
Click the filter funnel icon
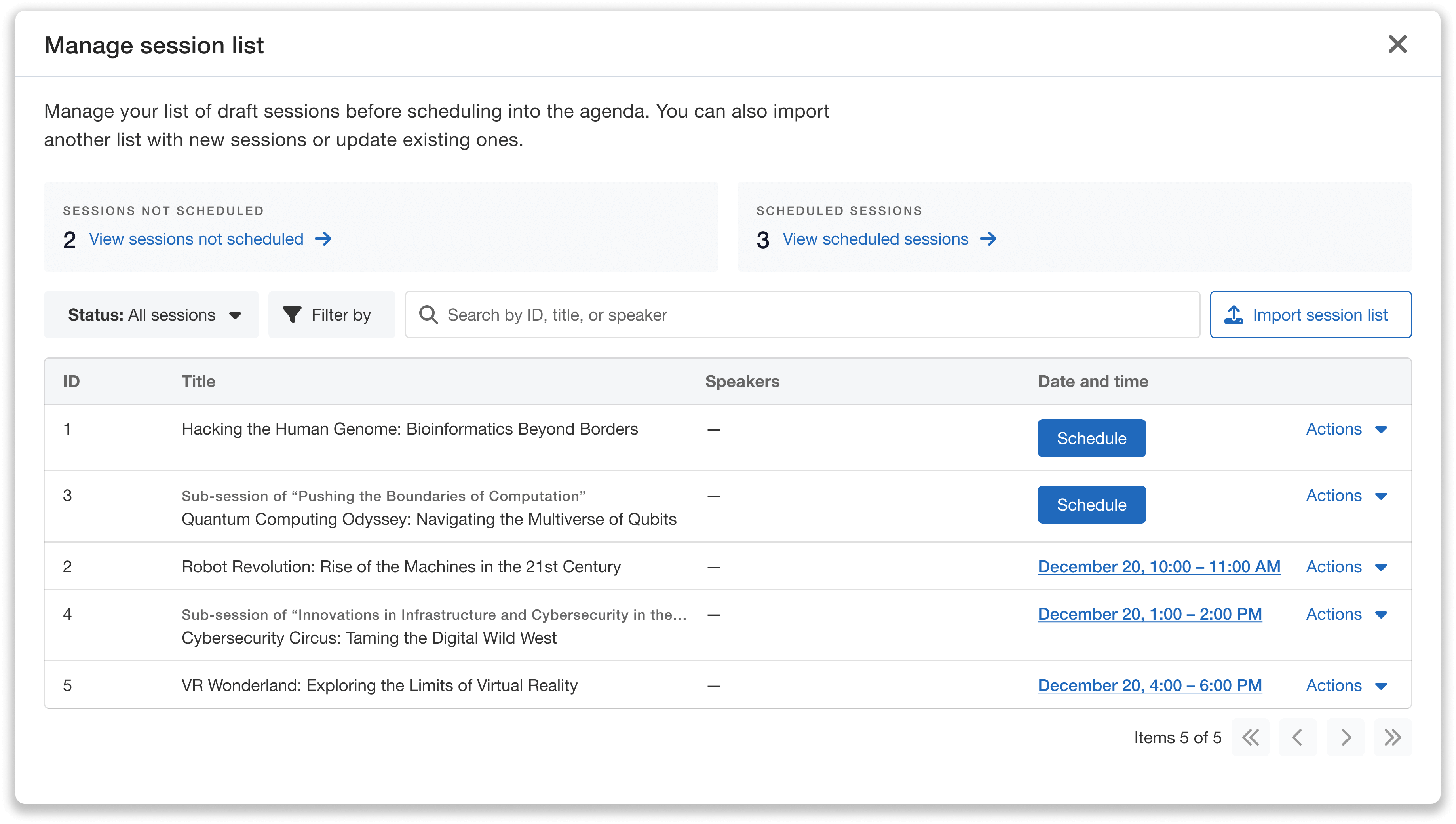tap(293, 315)
